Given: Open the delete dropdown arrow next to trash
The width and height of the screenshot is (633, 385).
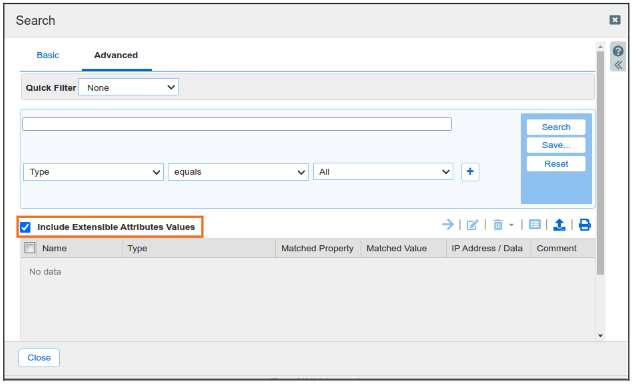Looking at the screenshot, I should [x=511, y=225].
